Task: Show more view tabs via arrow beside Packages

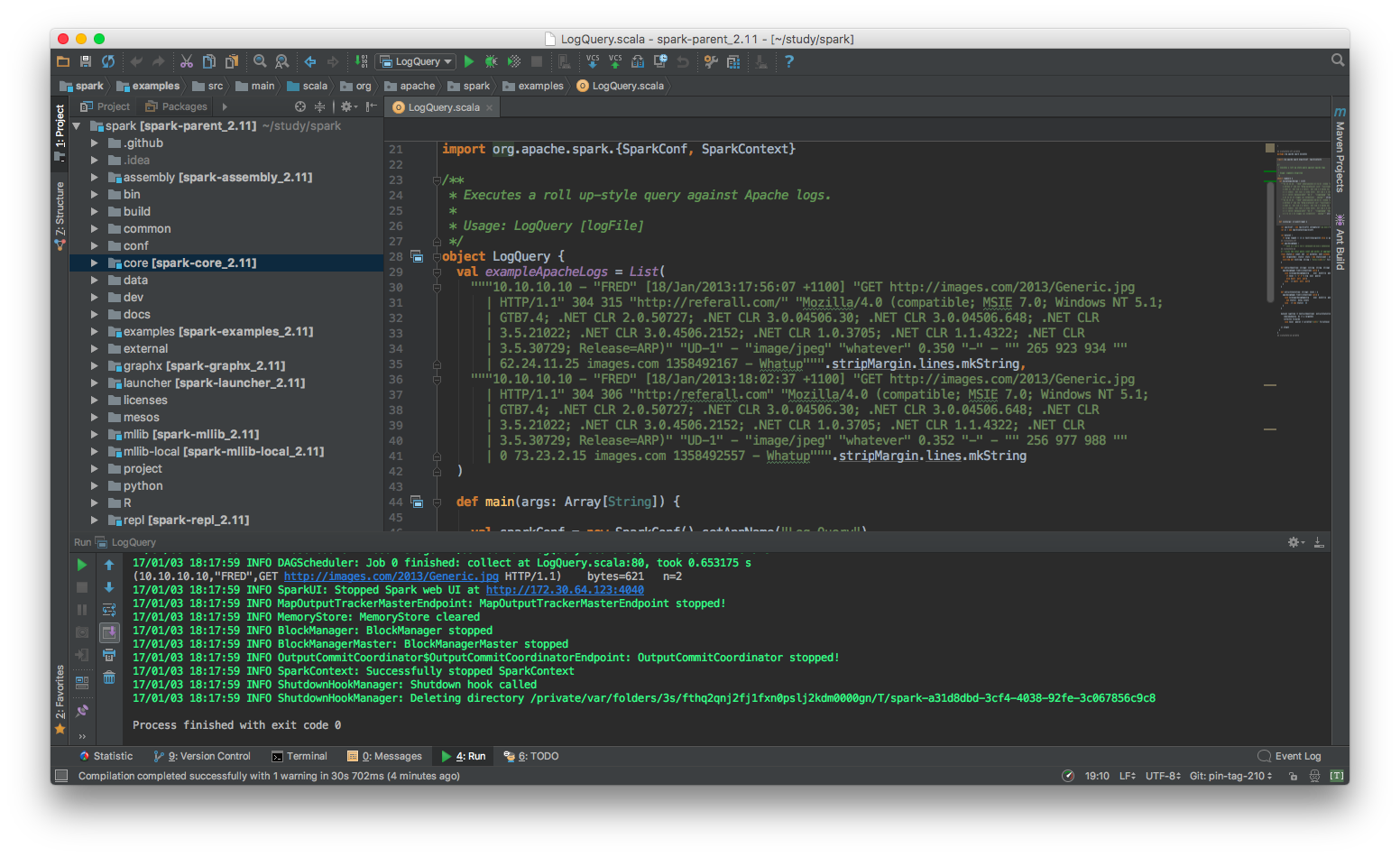Action: (x=225, y=106)
